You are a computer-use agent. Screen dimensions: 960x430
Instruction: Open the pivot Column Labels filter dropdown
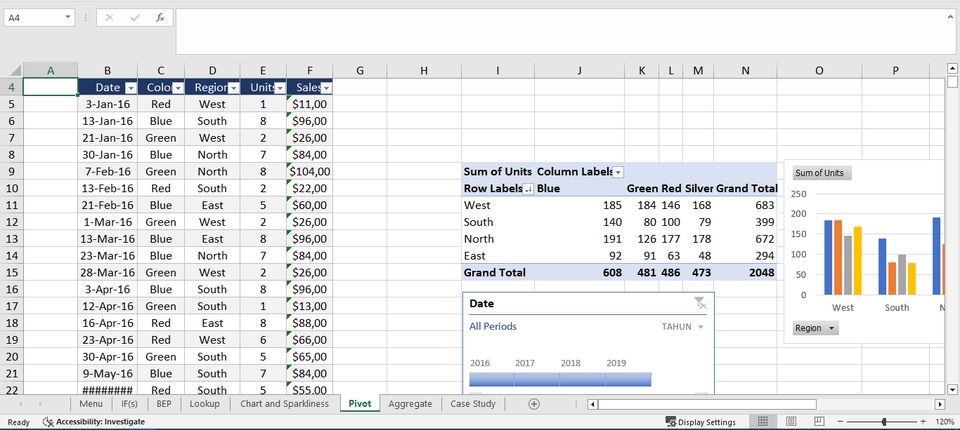coord(618,172)
